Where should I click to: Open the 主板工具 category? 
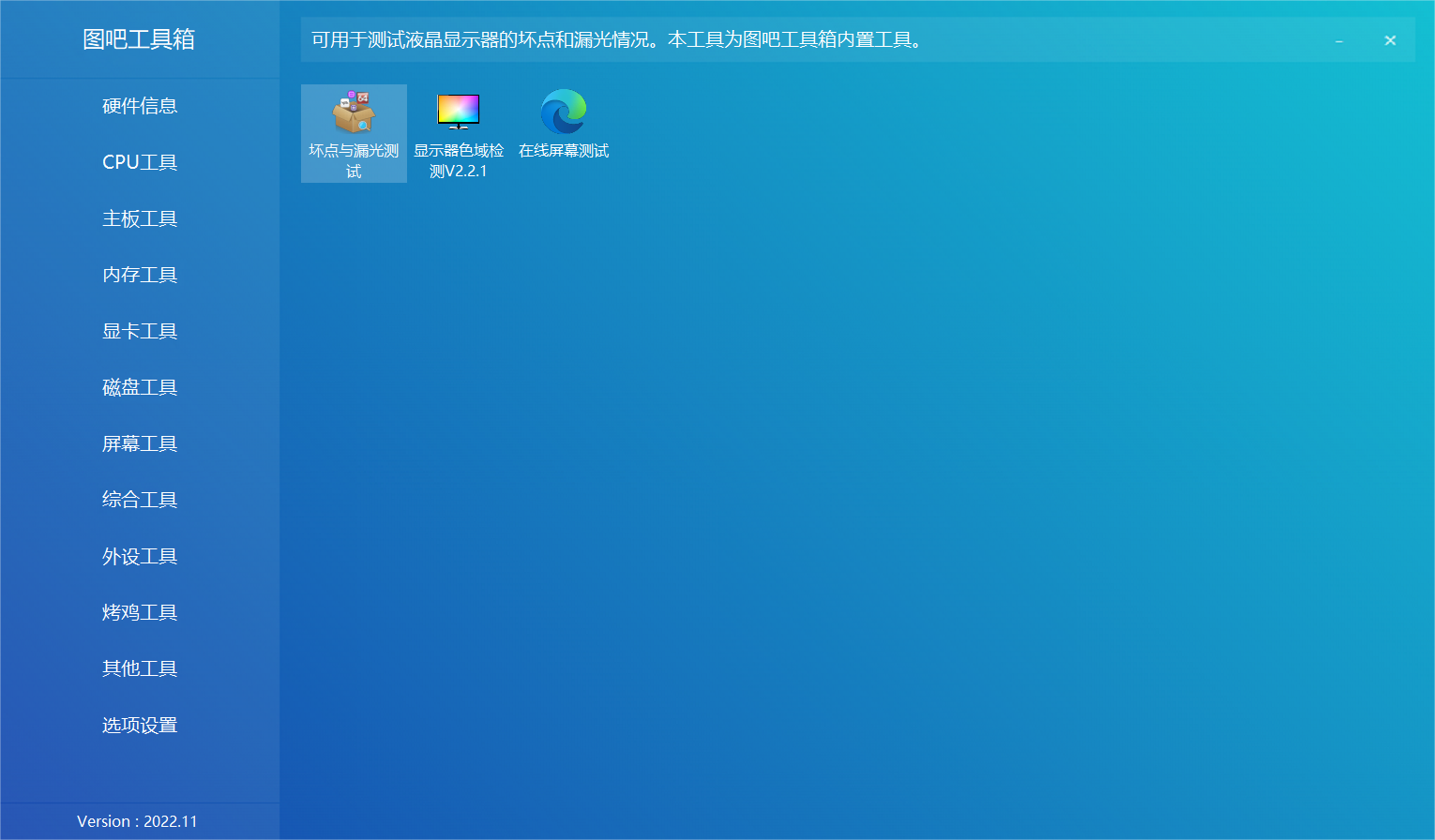[140, 218]
